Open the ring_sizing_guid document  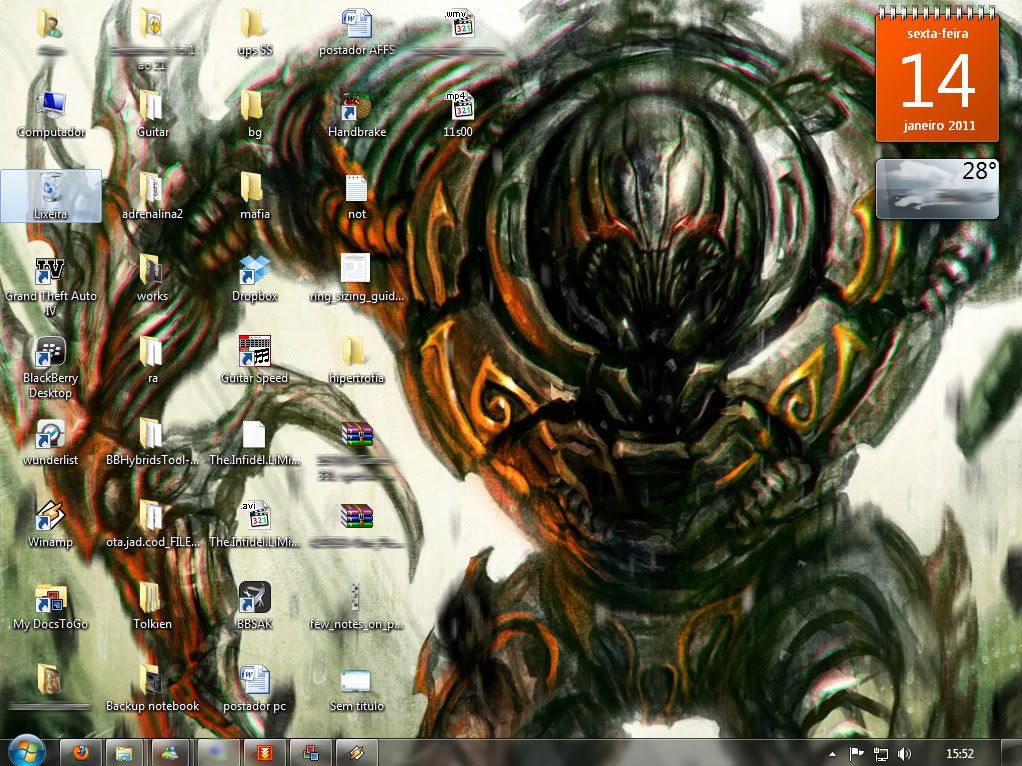click(x=357, y=278)
